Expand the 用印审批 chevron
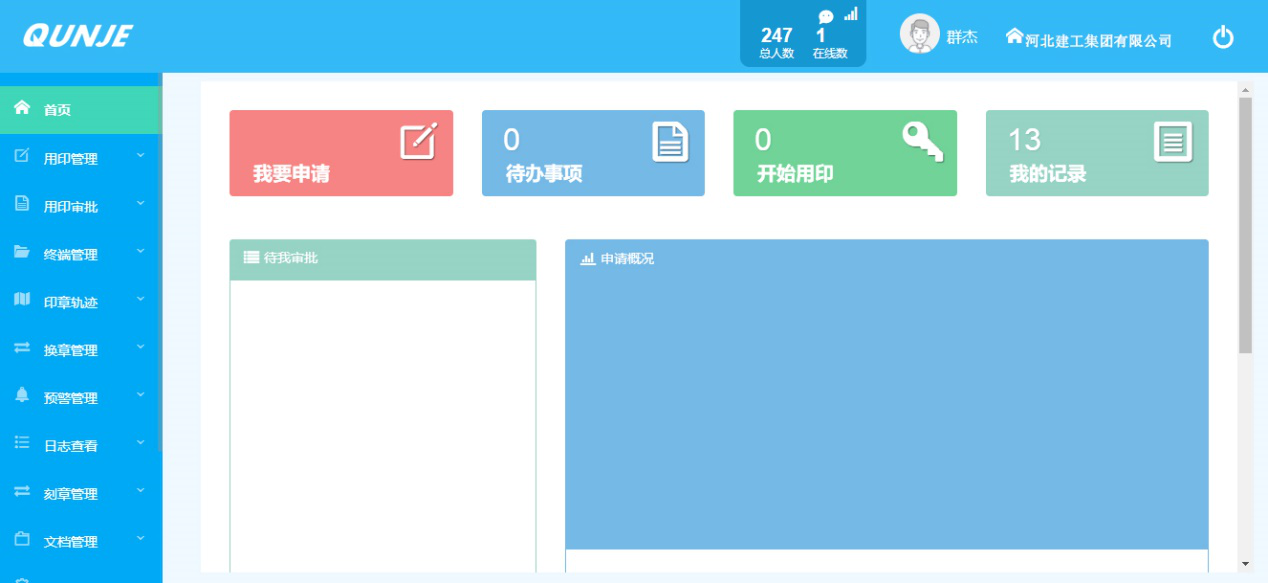The image size is (1268, 583). coord(140,203)
